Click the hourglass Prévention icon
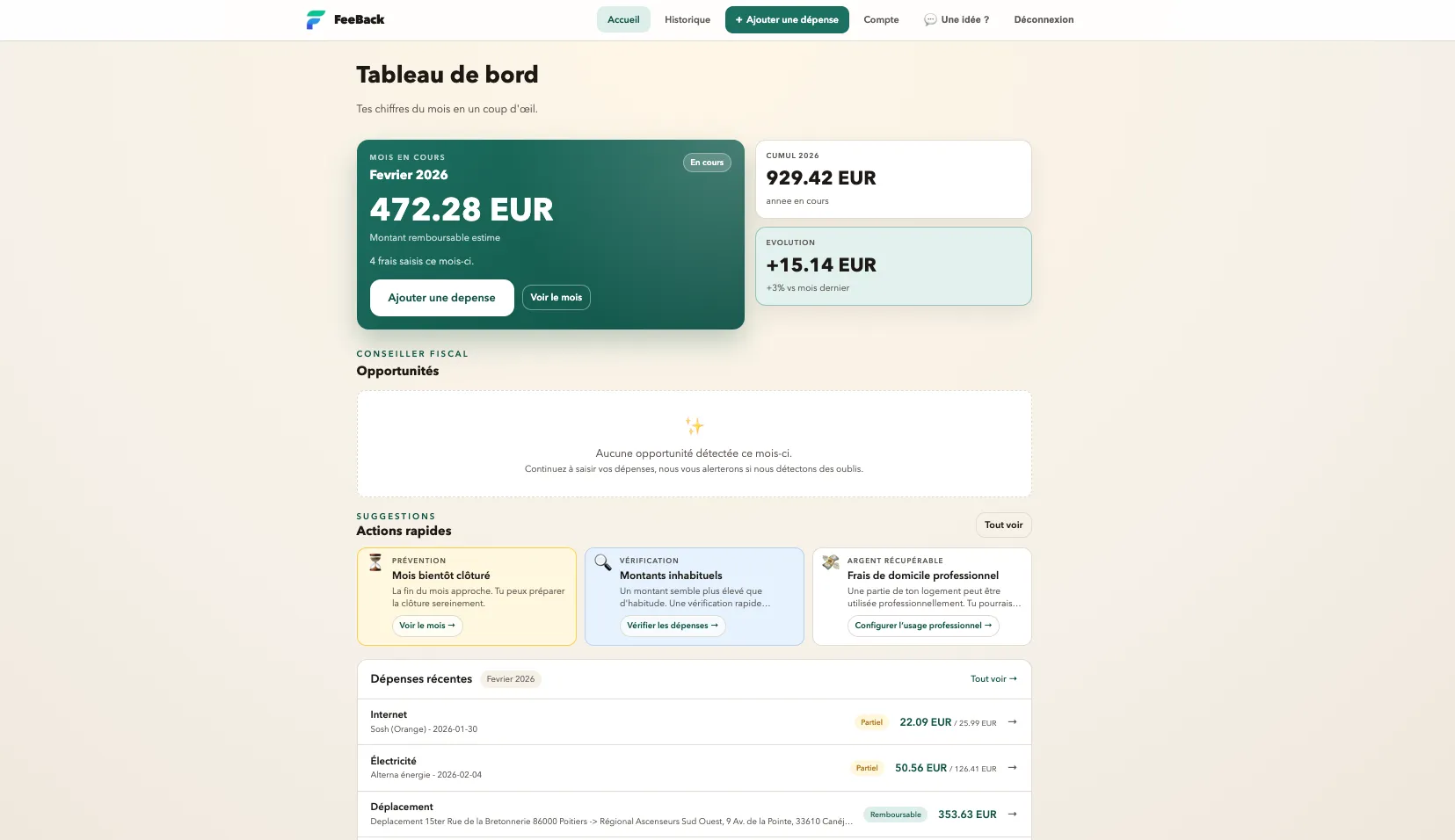The image size is (1455, 840). coord(375,562)
